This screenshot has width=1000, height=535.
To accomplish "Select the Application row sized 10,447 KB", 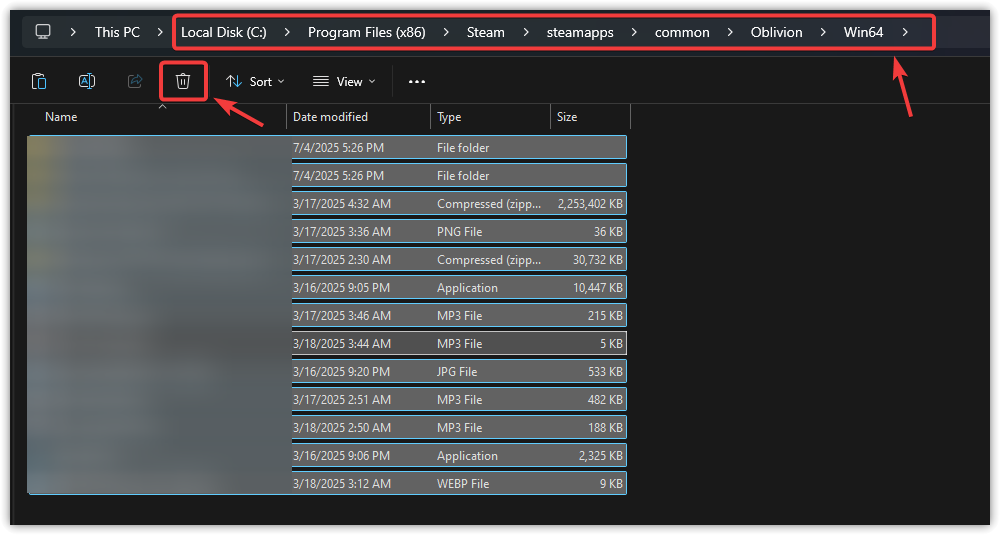I will [327, 288].
